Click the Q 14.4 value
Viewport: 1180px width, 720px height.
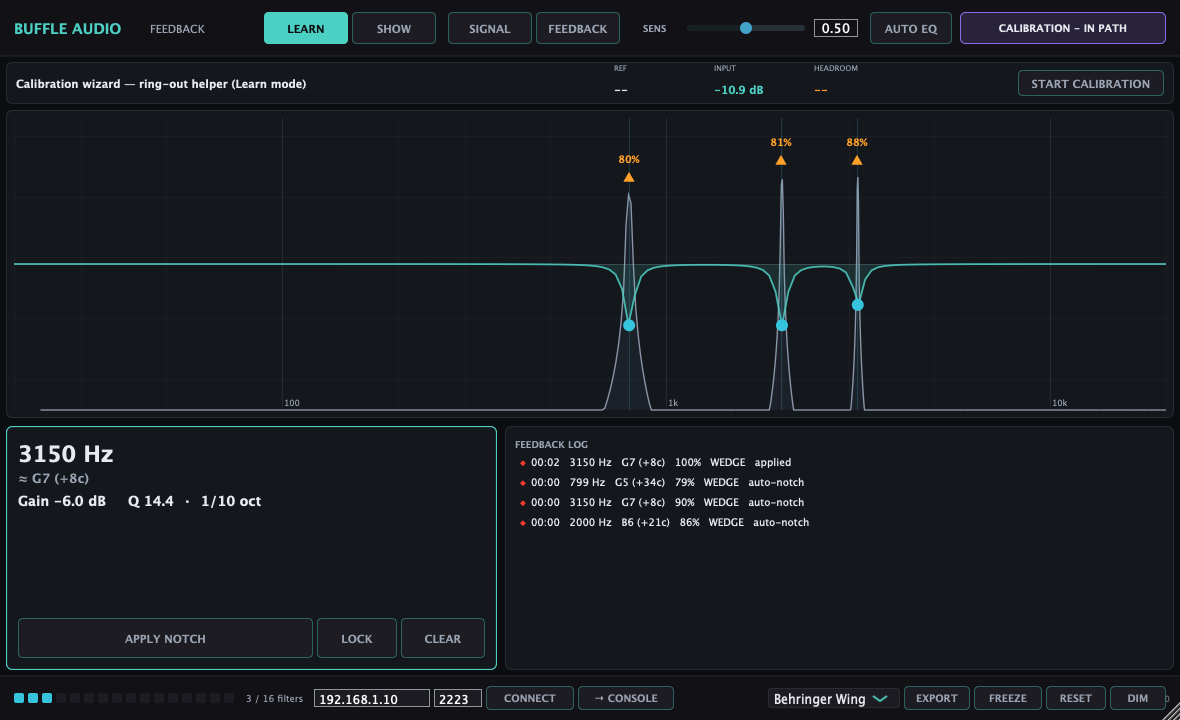pos(151,501)
